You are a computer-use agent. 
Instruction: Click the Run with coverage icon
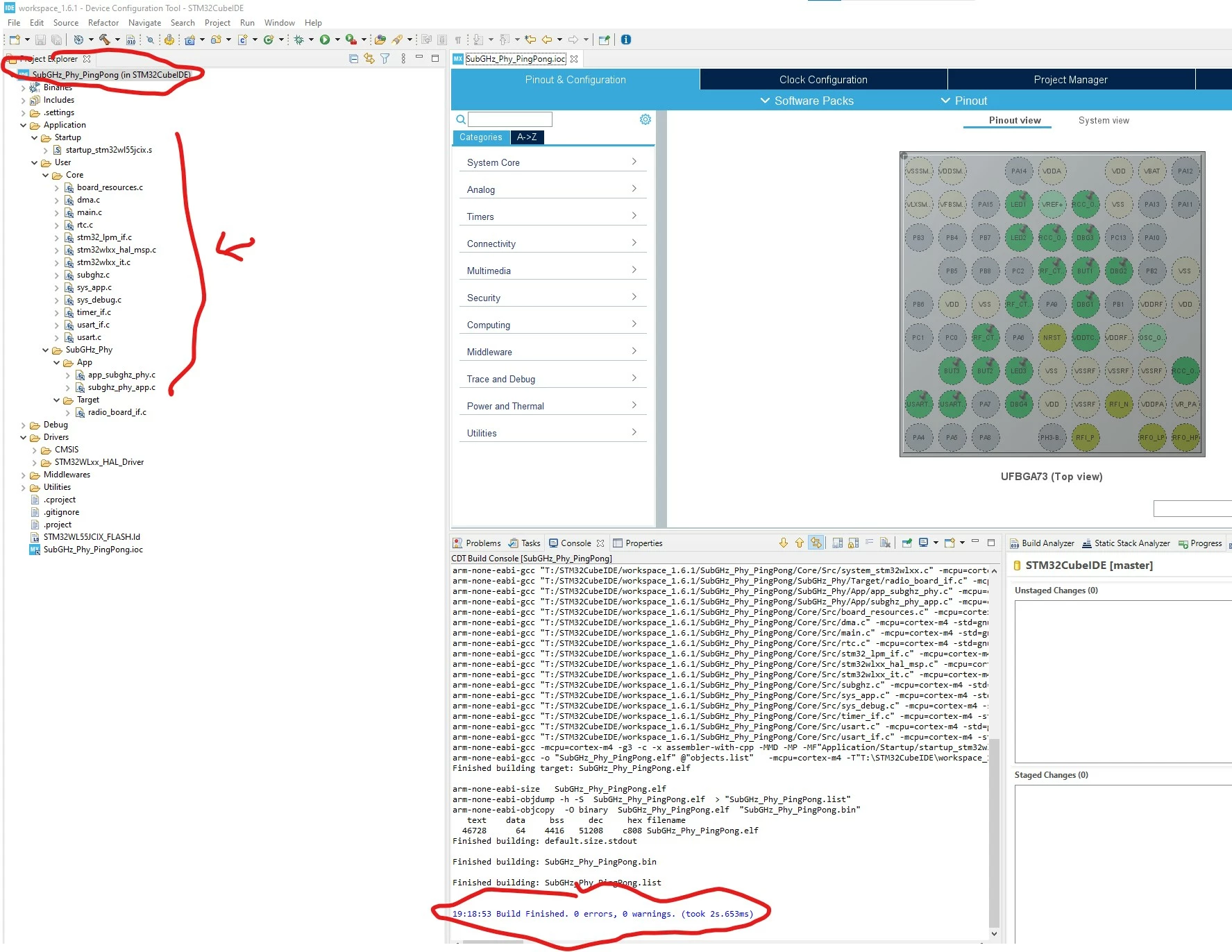click(351, 40)
